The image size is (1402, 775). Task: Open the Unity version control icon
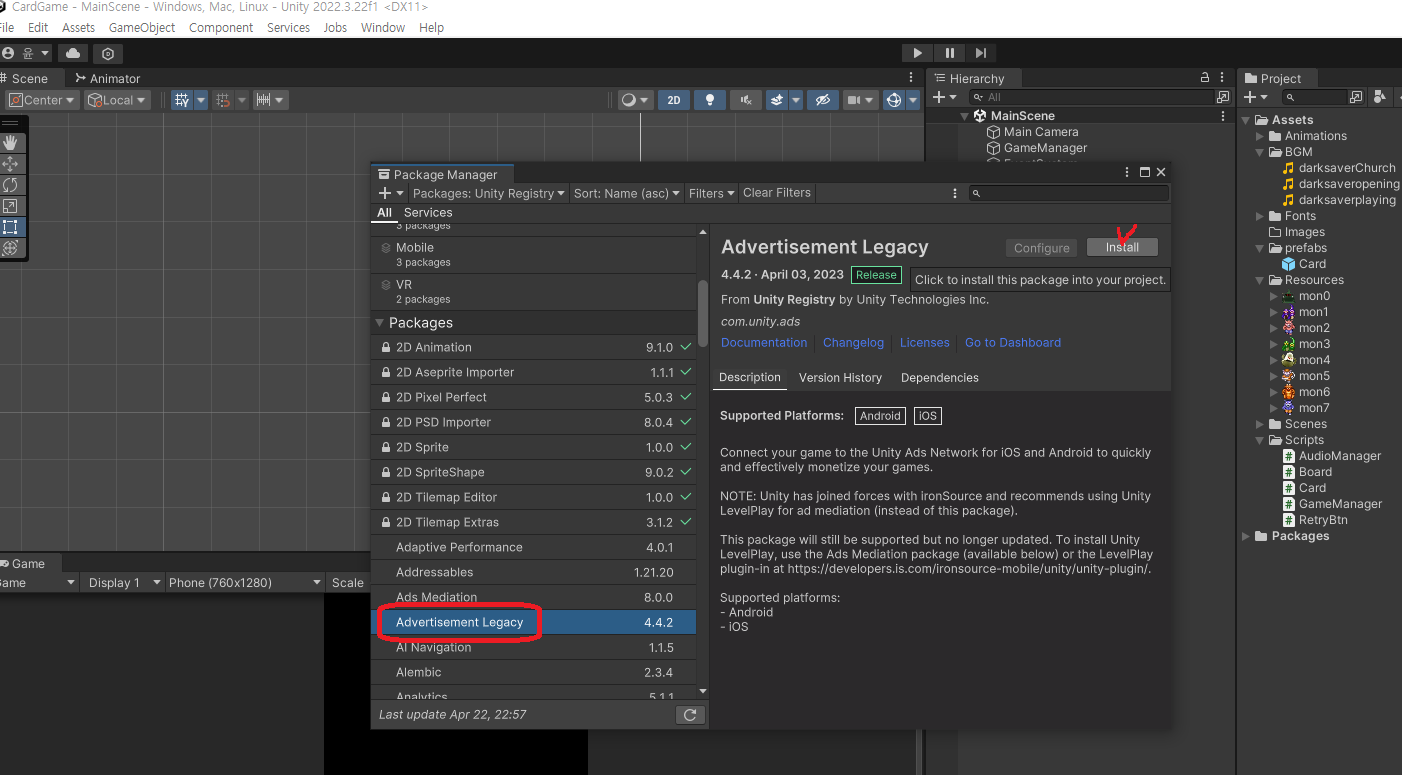click(108, 53)
